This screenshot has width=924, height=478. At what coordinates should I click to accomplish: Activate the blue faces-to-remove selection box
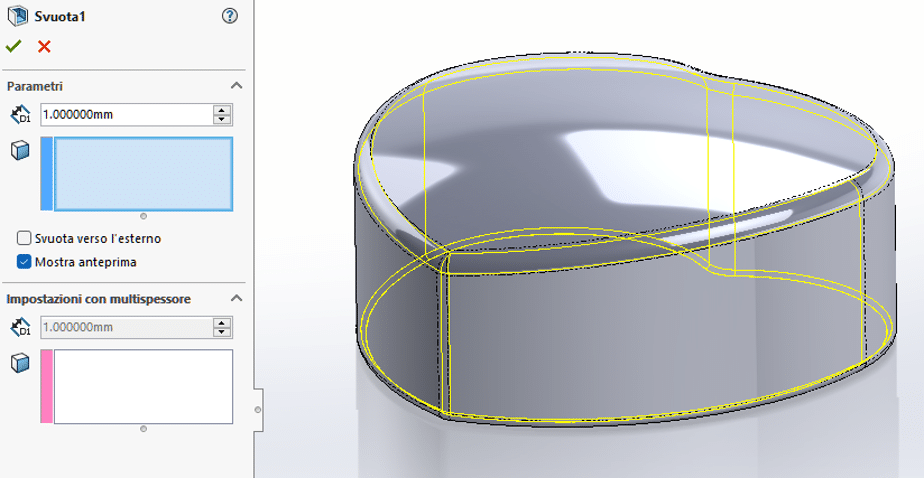(143, 174)
